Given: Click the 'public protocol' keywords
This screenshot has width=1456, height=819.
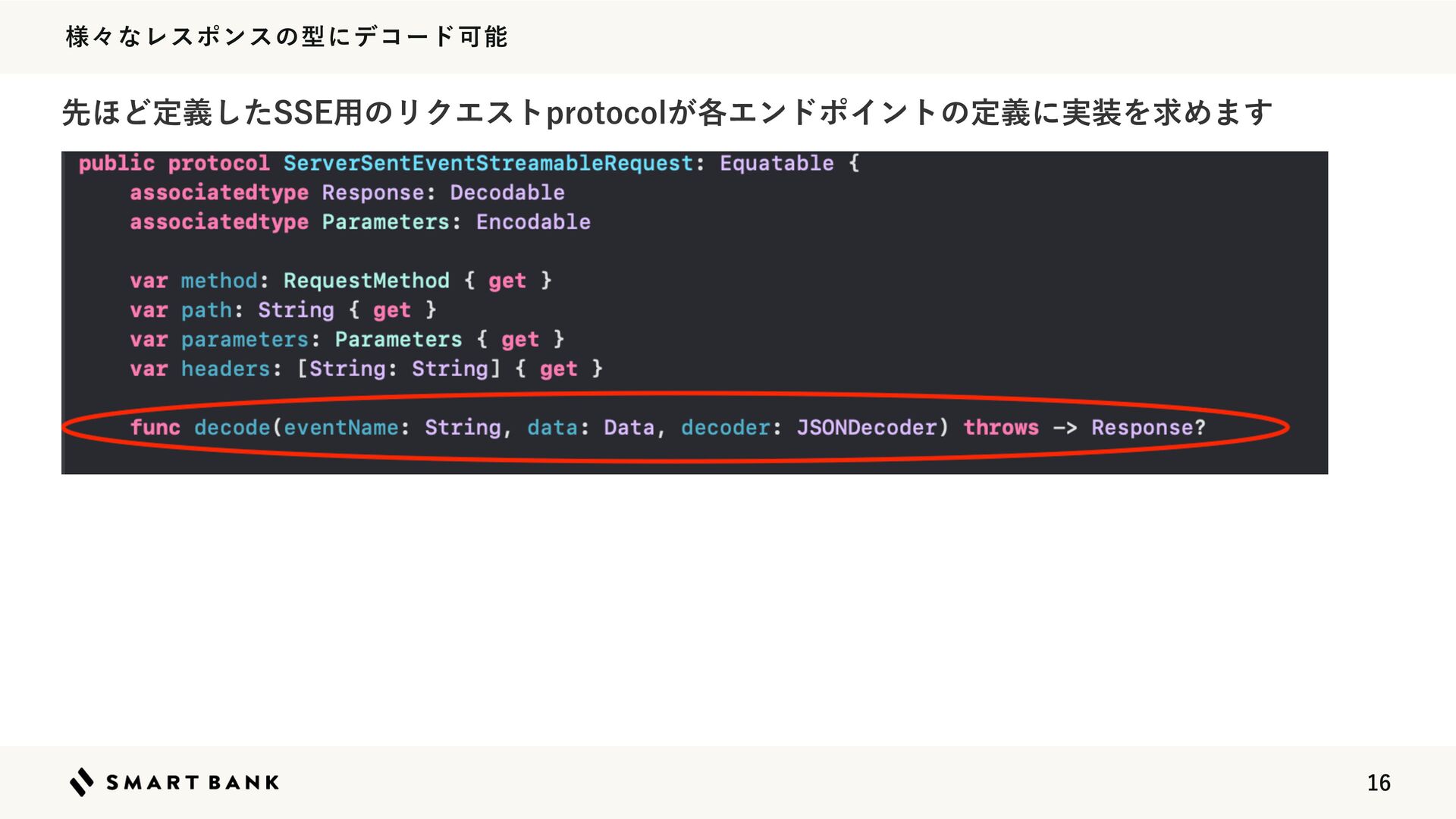Looking at the screenshot, I should [x=174, y=163].
